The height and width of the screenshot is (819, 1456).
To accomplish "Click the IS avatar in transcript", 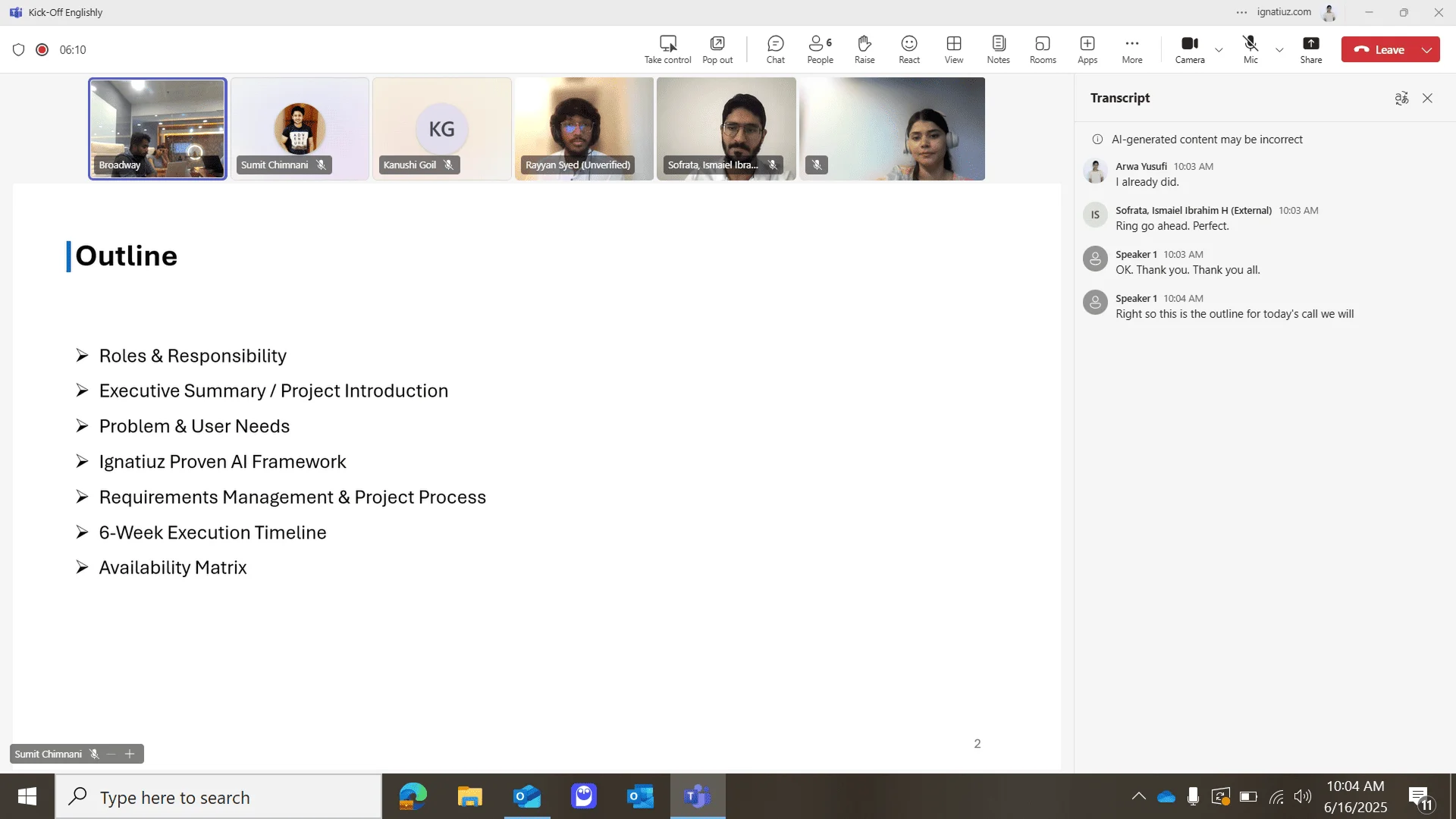I will (1095, 215).
